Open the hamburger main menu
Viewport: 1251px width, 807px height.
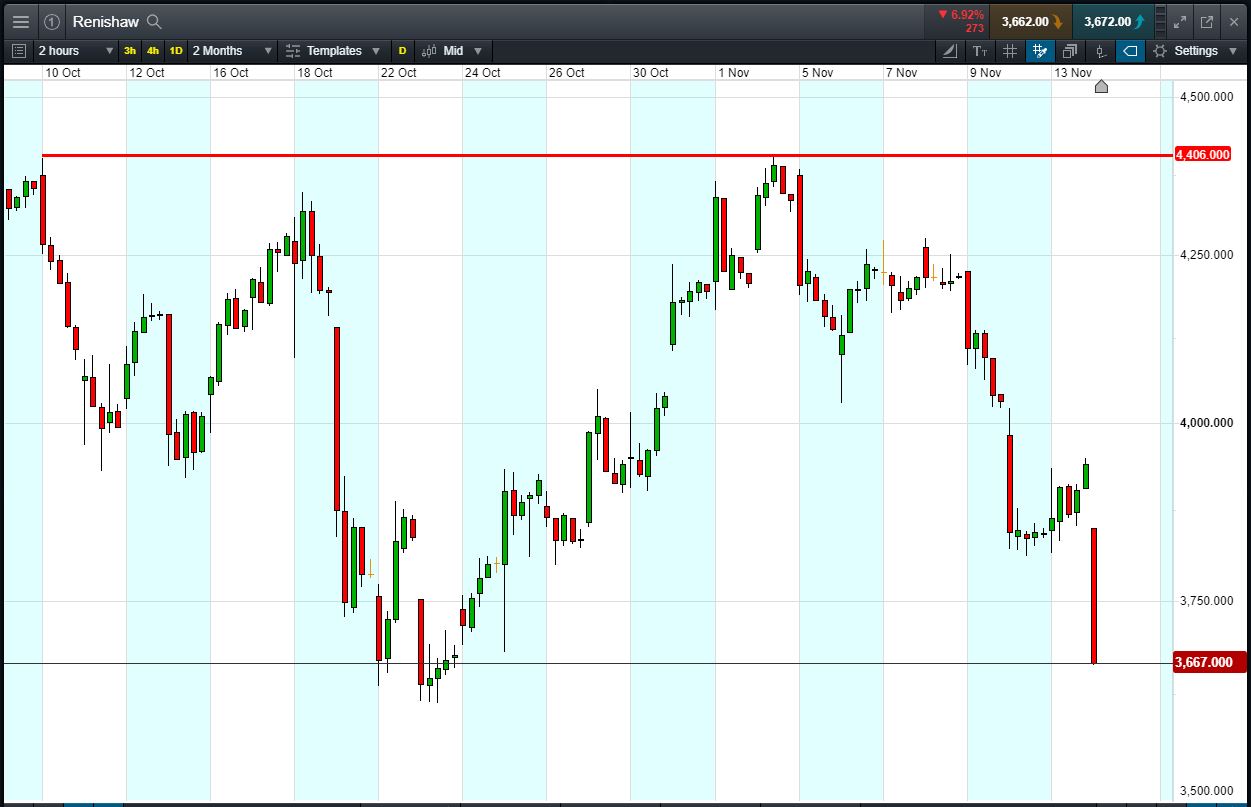[21, 21]
